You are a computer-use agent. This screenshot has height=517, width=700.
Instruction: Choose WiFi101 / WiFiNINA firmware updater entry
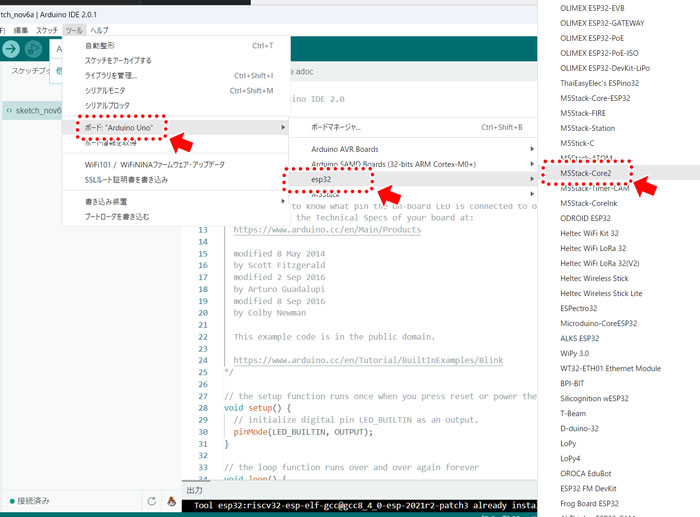click(176, 165)
